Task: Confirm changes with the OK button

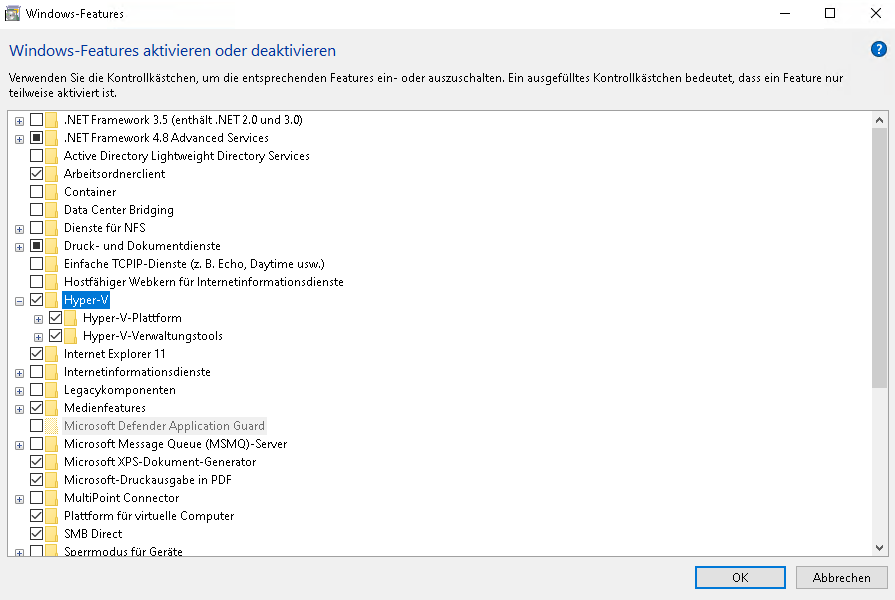Action: click(x=739, y=577)
